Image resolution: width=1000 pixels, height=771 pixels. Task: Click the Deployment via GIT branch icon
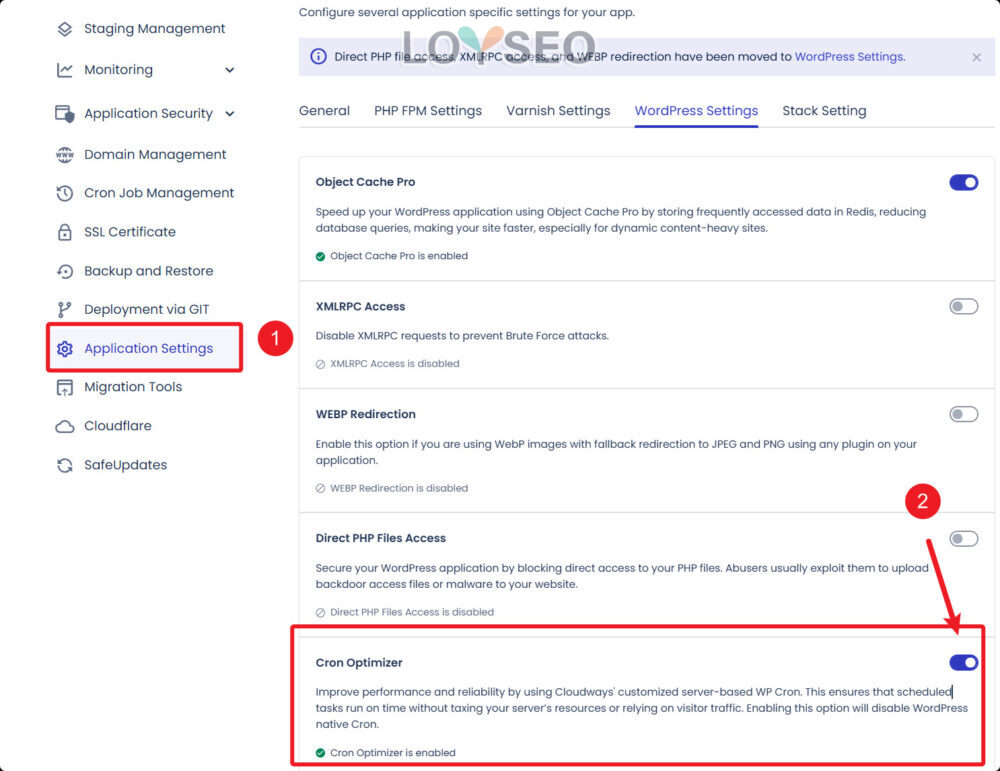pos(64,310)
